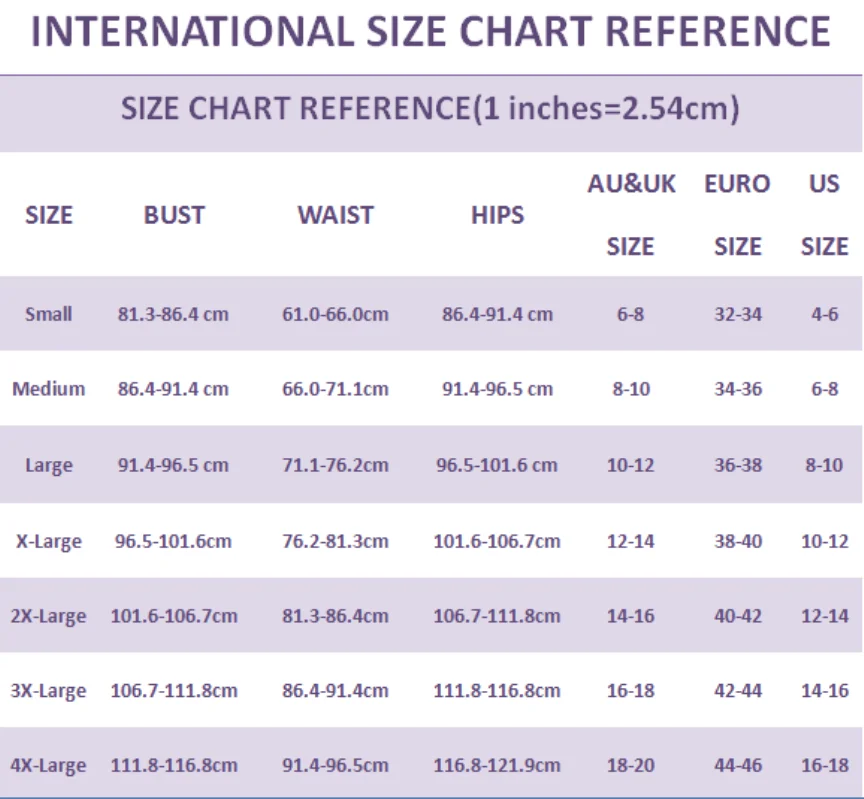Select the 2X-Large AU&UK size 14-16
Screen dimensions: 864x799
(631, 616)
